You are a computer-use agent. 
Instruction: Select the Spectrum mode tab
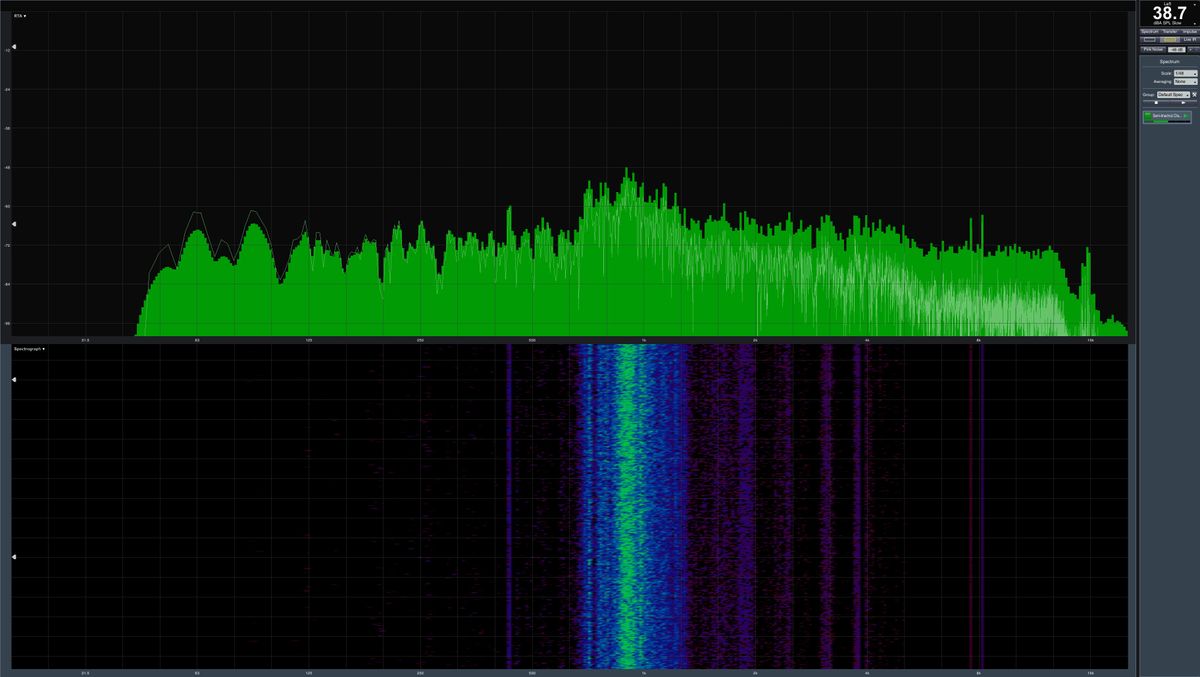pyautogui.click(x=1150, y=32)
